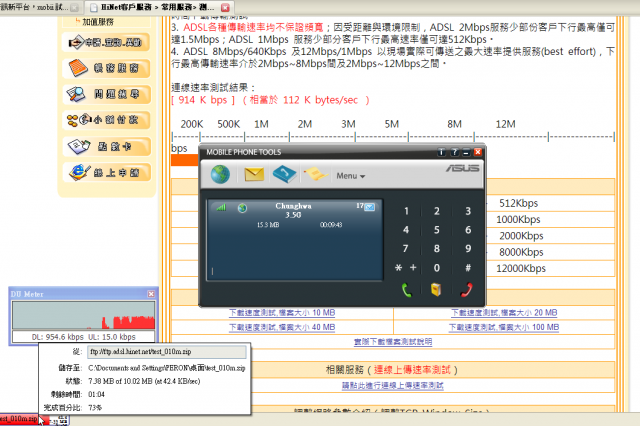
Task: Click the 914 K bps speed result text
Action: pyautogui.click(x=203, y=100)
